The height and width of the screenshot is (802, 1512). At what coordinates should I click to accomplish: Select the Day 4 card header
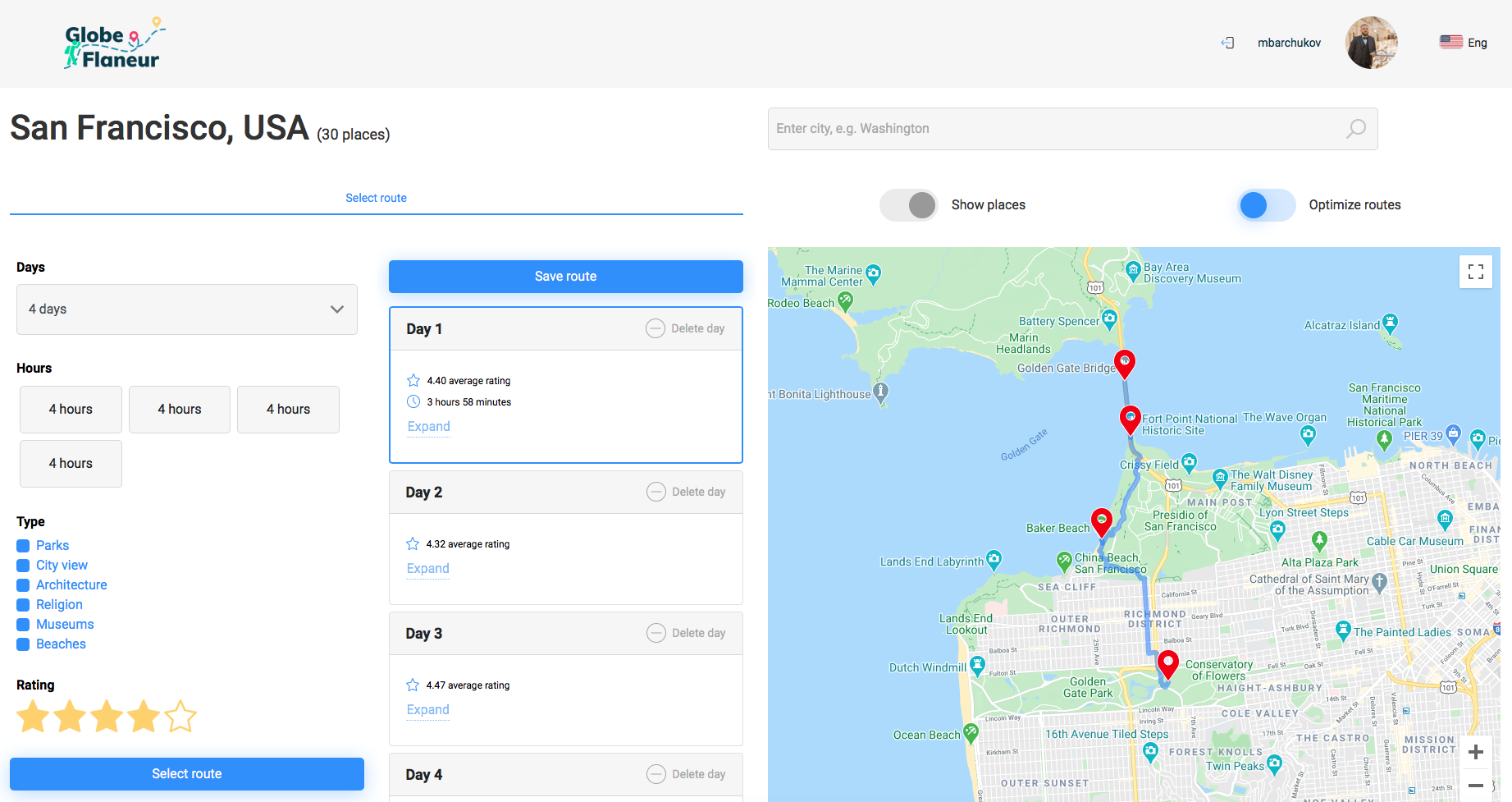566,774
